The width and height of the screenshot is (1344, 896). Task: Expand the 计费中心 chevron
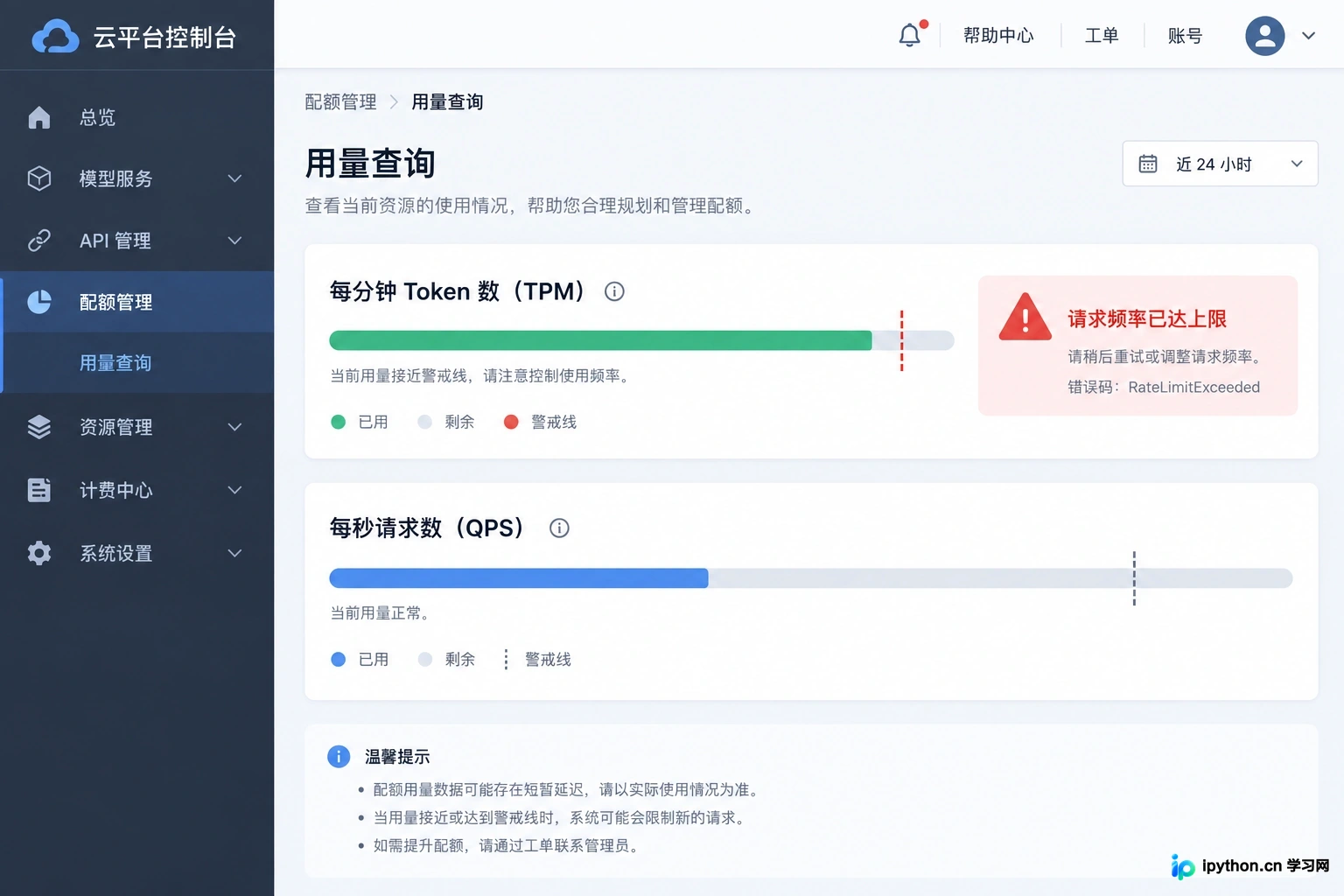coord(234,490)
